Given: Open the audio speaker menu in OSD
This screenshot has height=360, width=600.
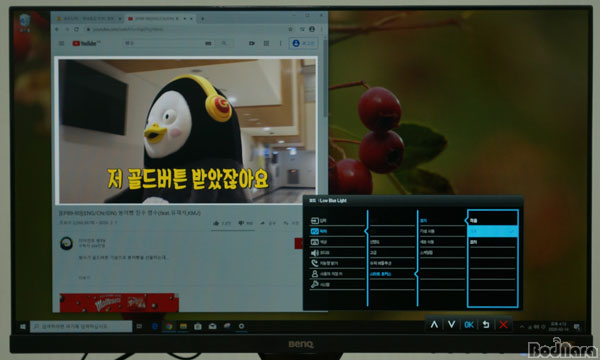Looking at the screenshot, I should [337, 252].
